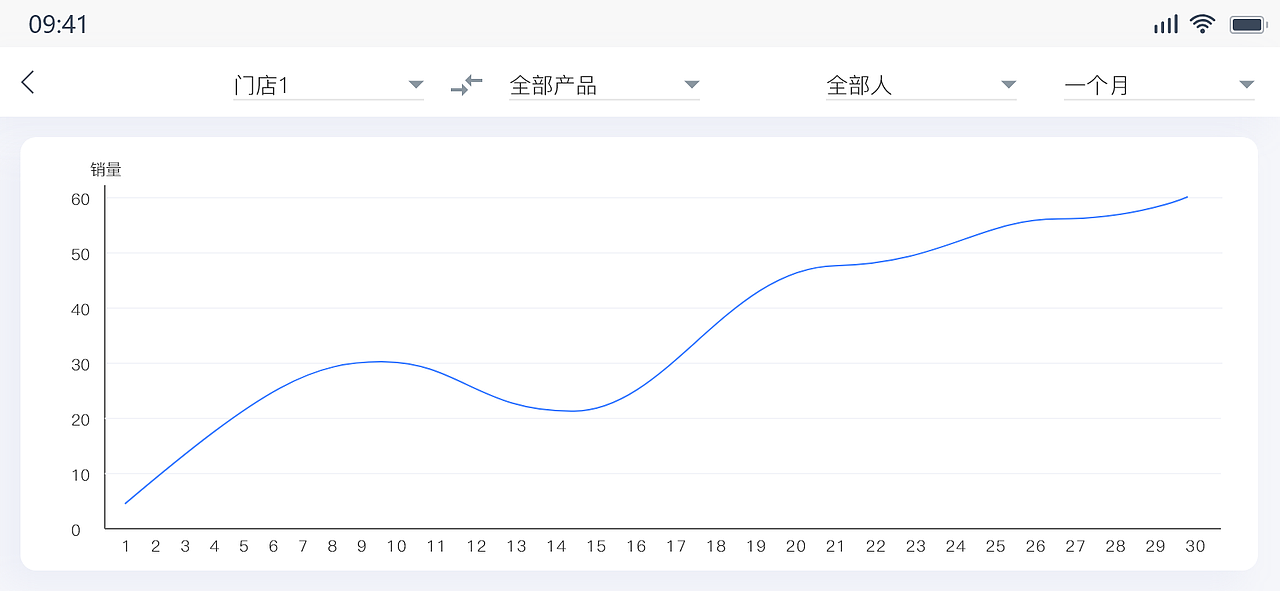
Task: Tap the line chart dip near day 14
Action: (x=572, y=411)
